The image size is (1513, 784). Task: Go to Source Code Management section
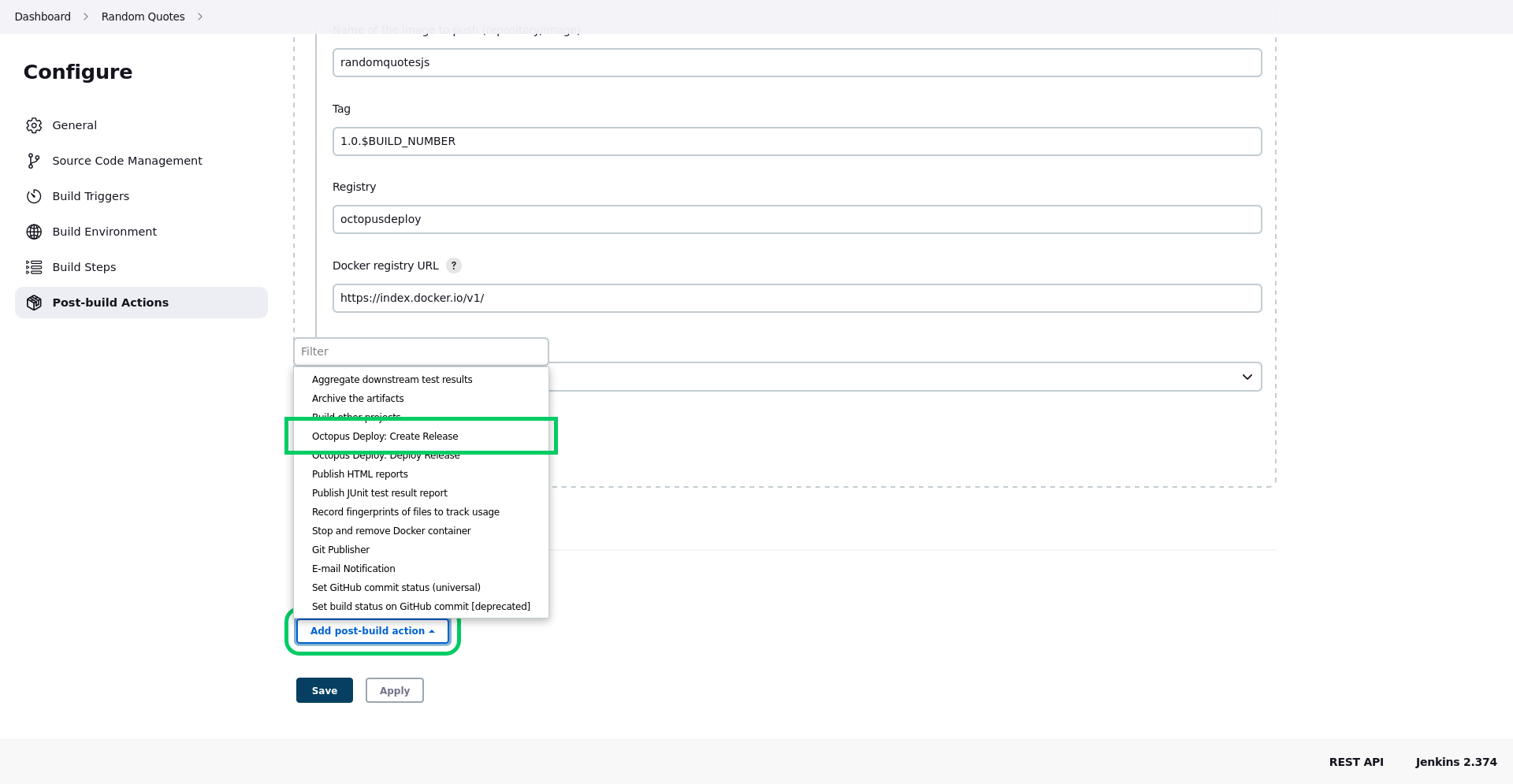[x=142, y=161]
